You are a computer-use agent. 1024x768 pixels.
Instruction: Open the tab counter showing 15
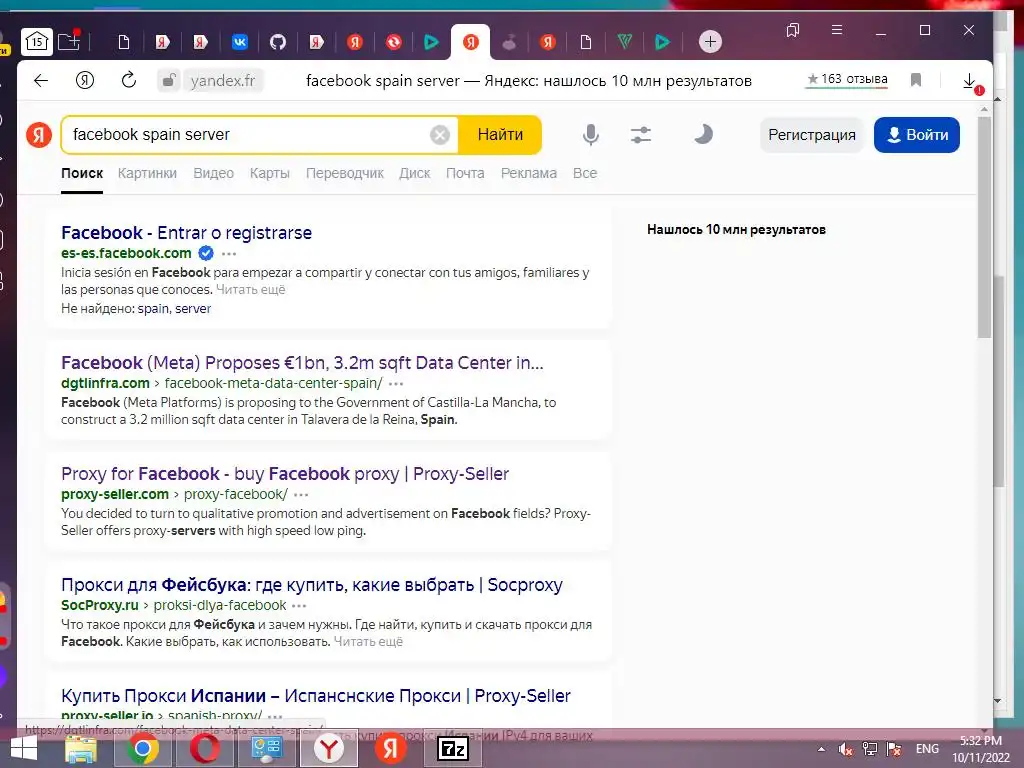coord(37,42)
